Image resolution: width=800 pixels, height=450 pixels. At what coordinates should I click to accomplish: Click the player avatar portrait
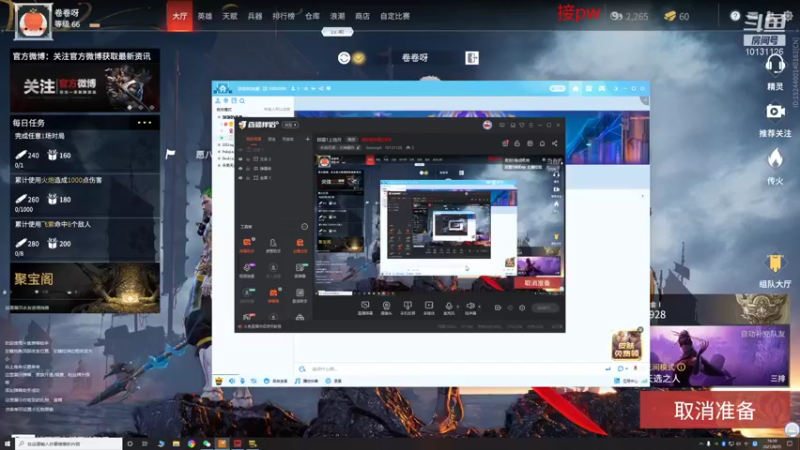pyautogui.click(x=33, y=22)
